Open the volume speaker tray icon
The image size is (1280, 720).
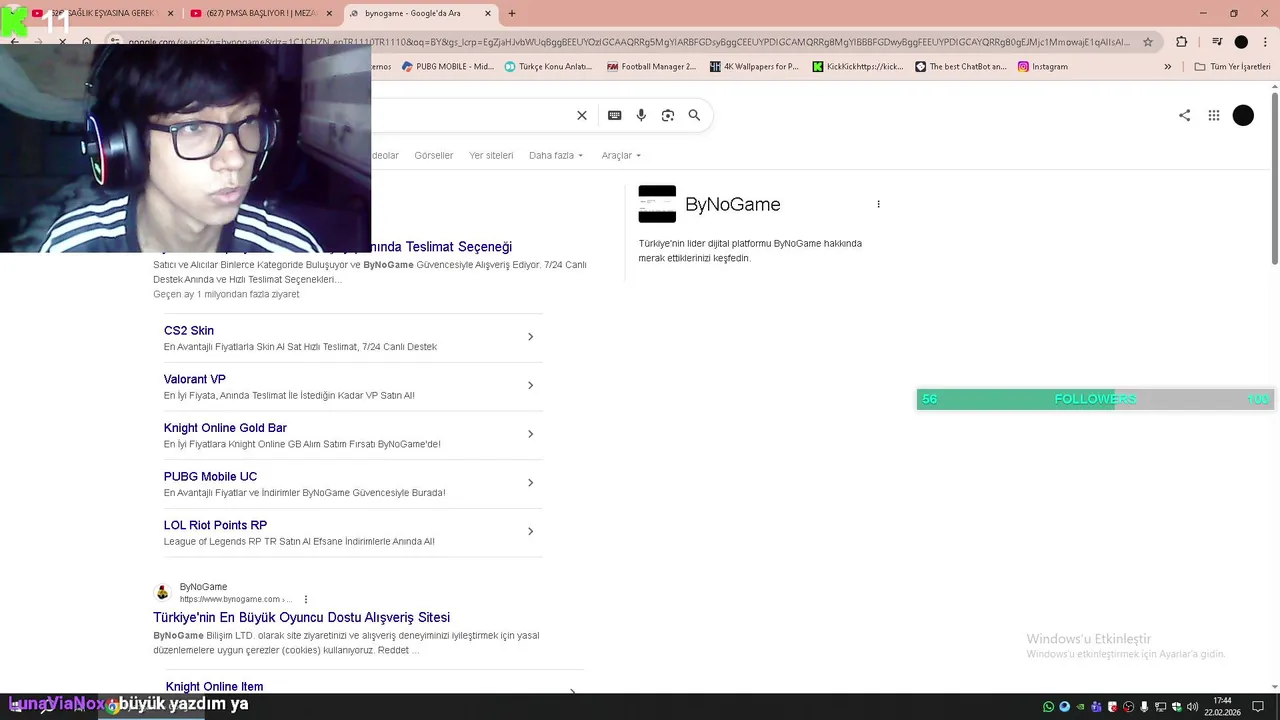(x=1192, y=707)
